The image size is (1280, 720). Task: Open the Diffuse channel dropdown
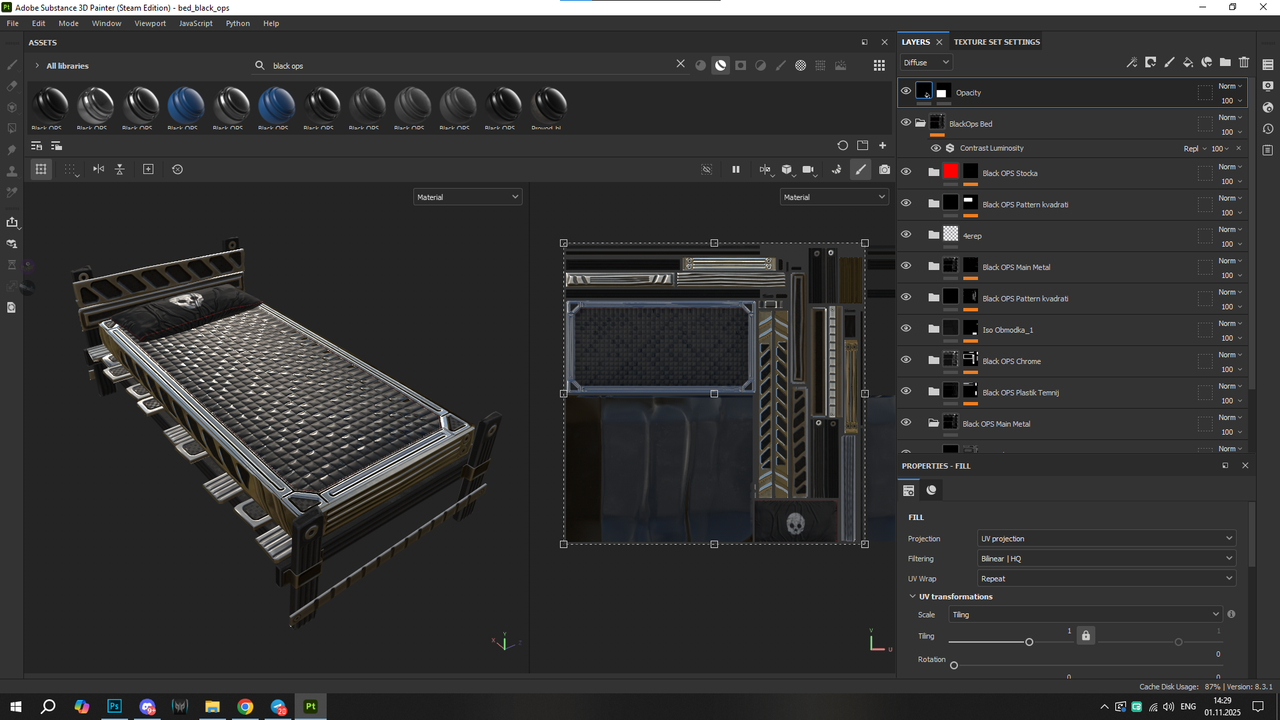click(926, 62)
